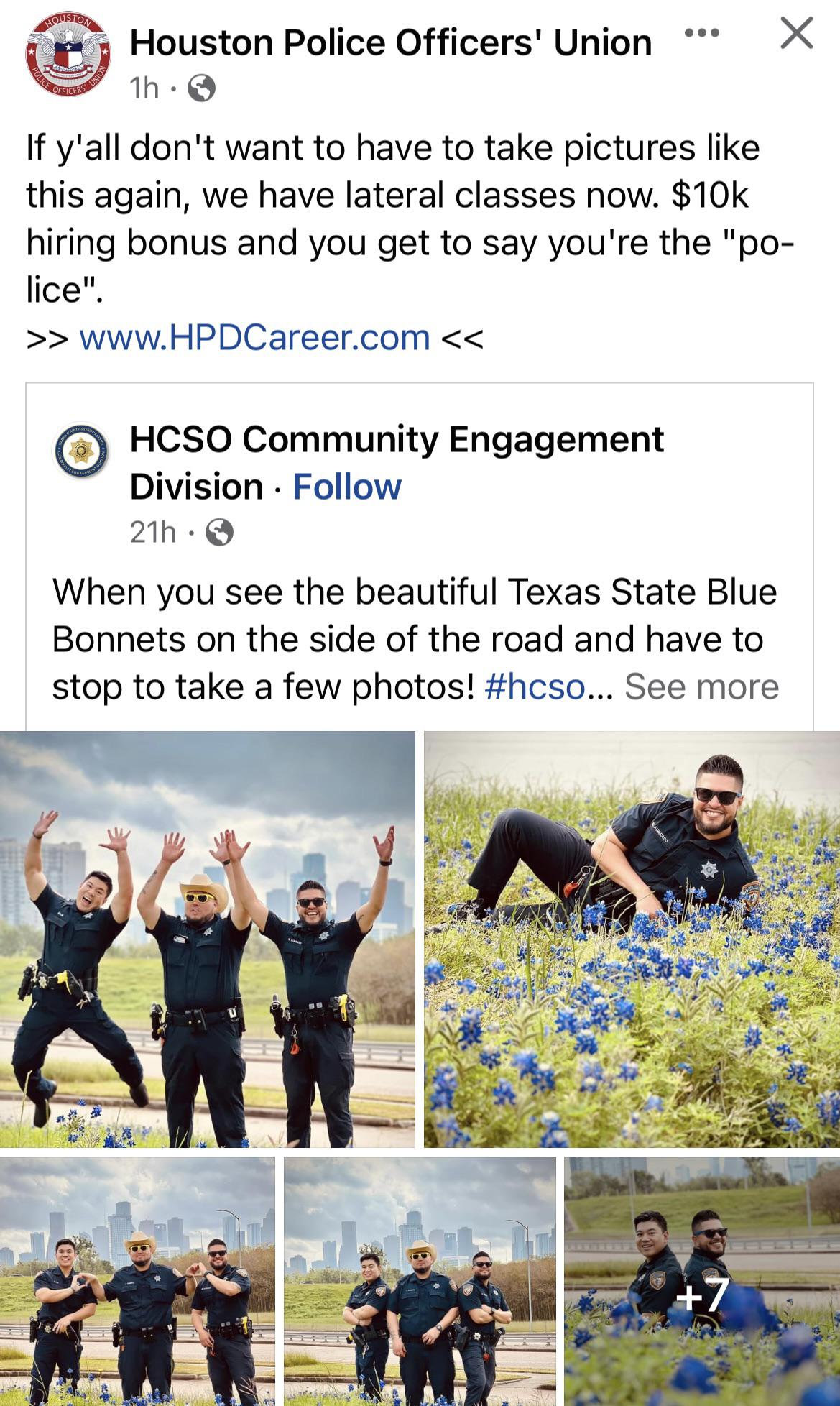View officer lying in bluebonnets photo
This screenshot has width=840, height=1406.
[x=632, y=939]
